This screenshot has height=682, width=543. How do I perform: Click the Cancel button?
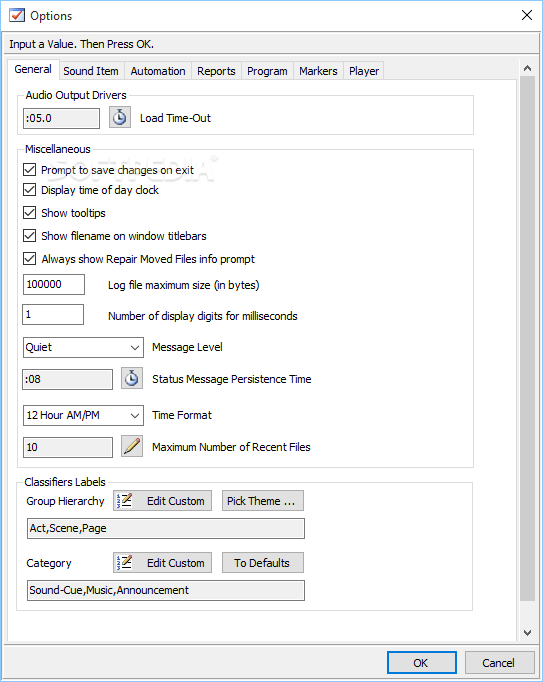[x=499, y=662]
